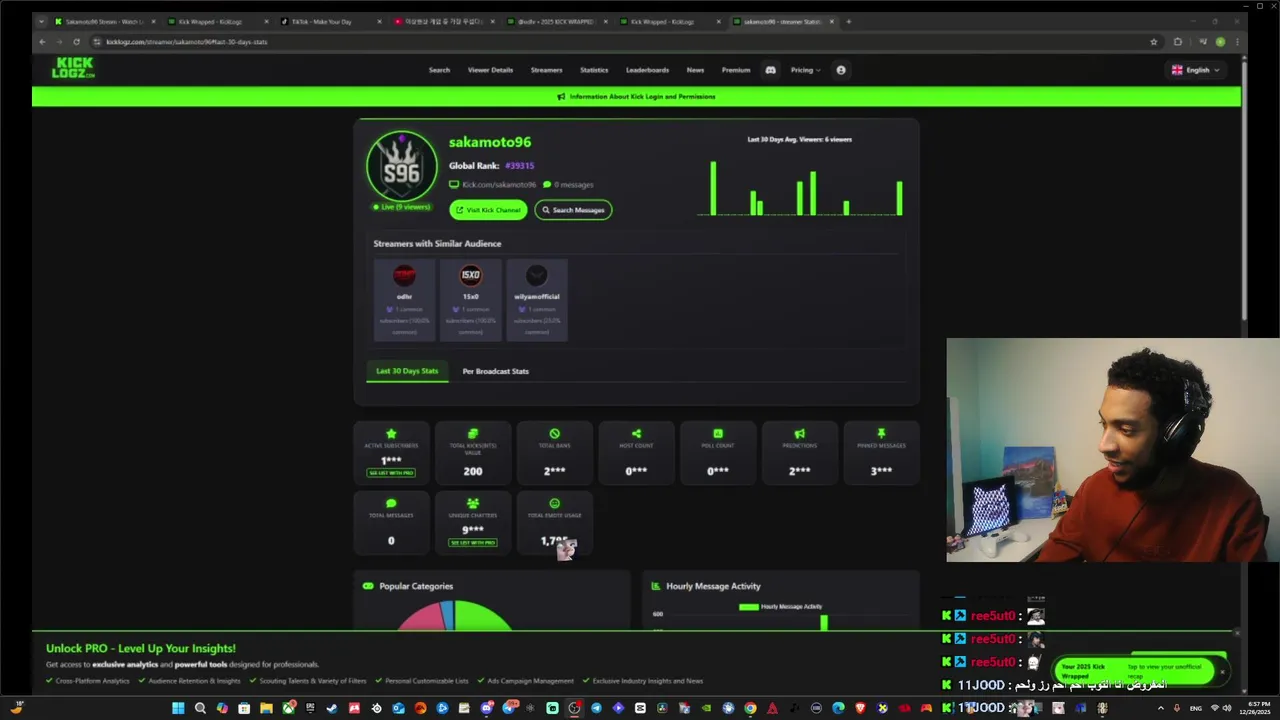Click See List With Pro under Unique Chatters

click(x=473, y=542)
